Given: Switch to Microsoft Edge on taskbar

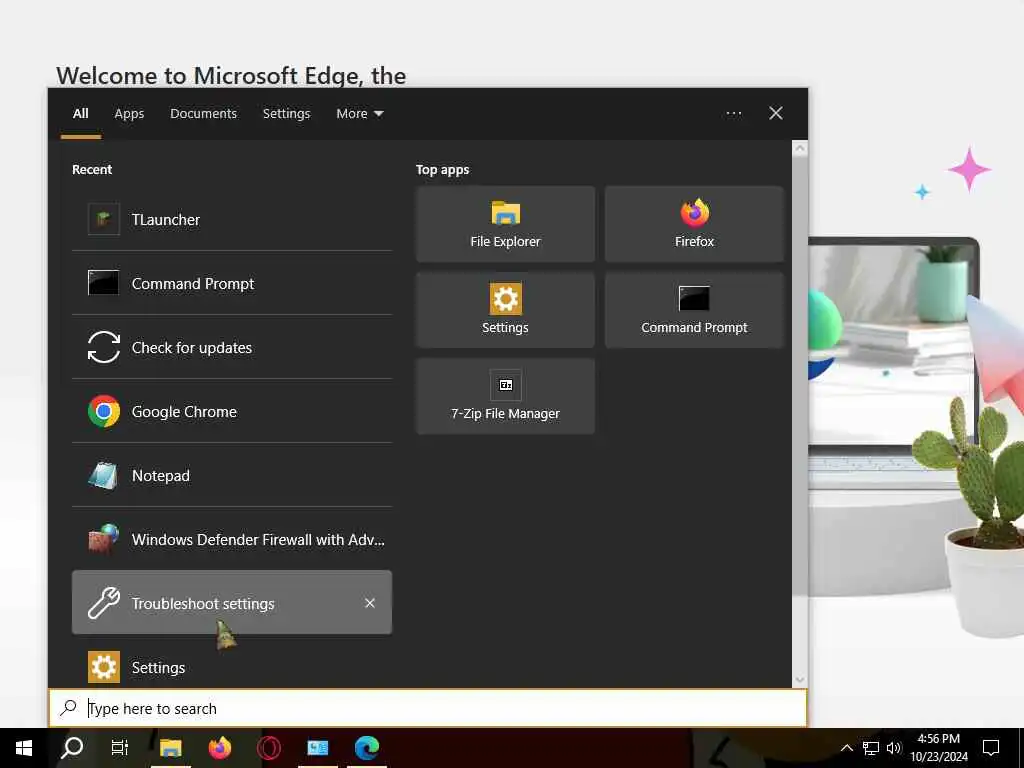Looking at the screenshot, I should (x=367, y=748).
